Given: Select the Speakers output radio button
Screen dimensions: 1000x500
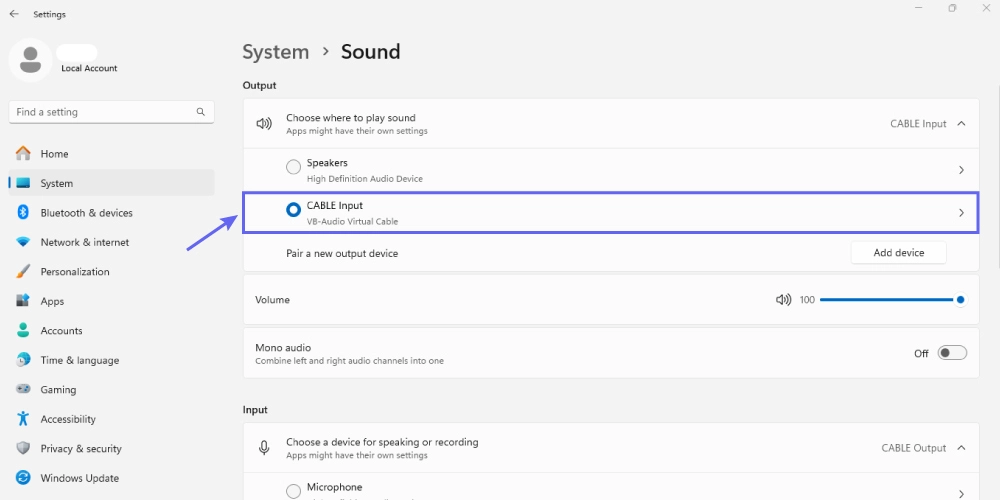Looking at the screenshot, I should point(293,167).
